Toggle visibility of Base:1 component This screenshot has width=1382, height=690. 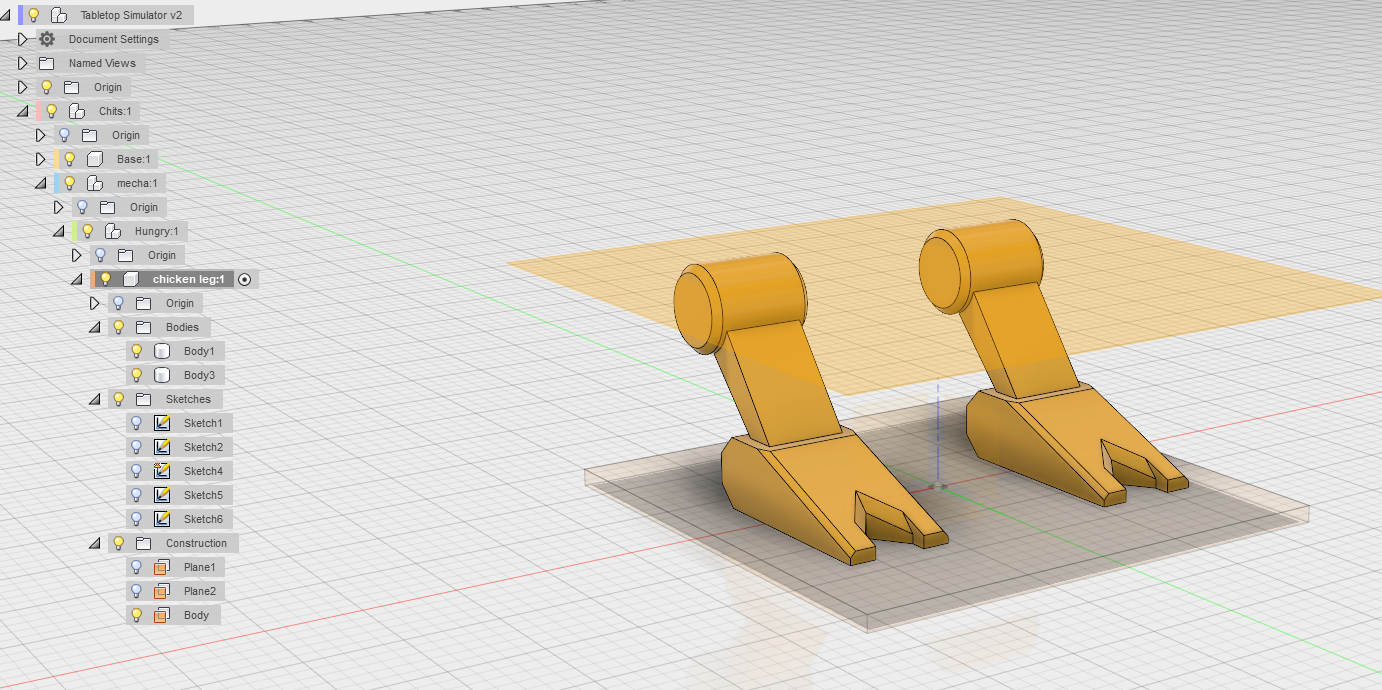[70, 159]
